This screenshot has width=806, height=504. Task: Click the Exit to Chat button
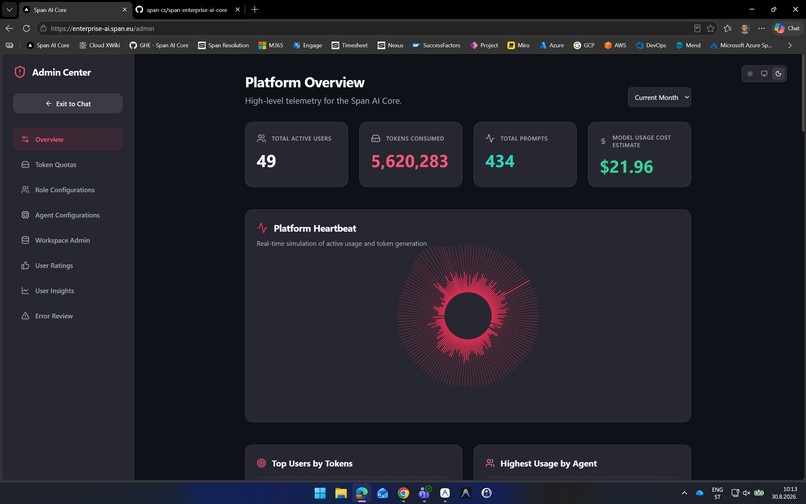(68, 103)
